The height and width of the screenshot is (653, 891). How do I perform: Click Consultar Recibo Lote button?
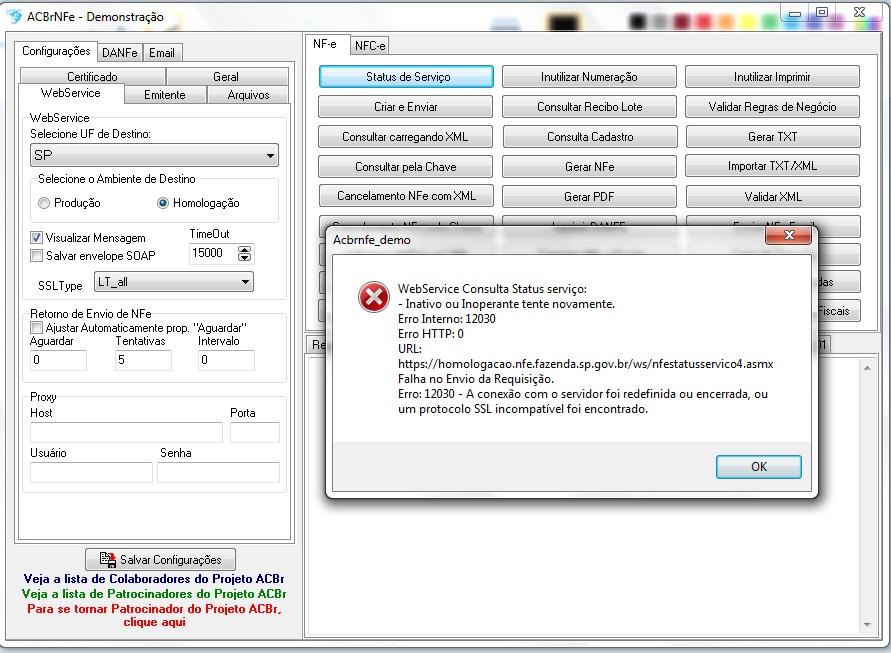point(589,107)
